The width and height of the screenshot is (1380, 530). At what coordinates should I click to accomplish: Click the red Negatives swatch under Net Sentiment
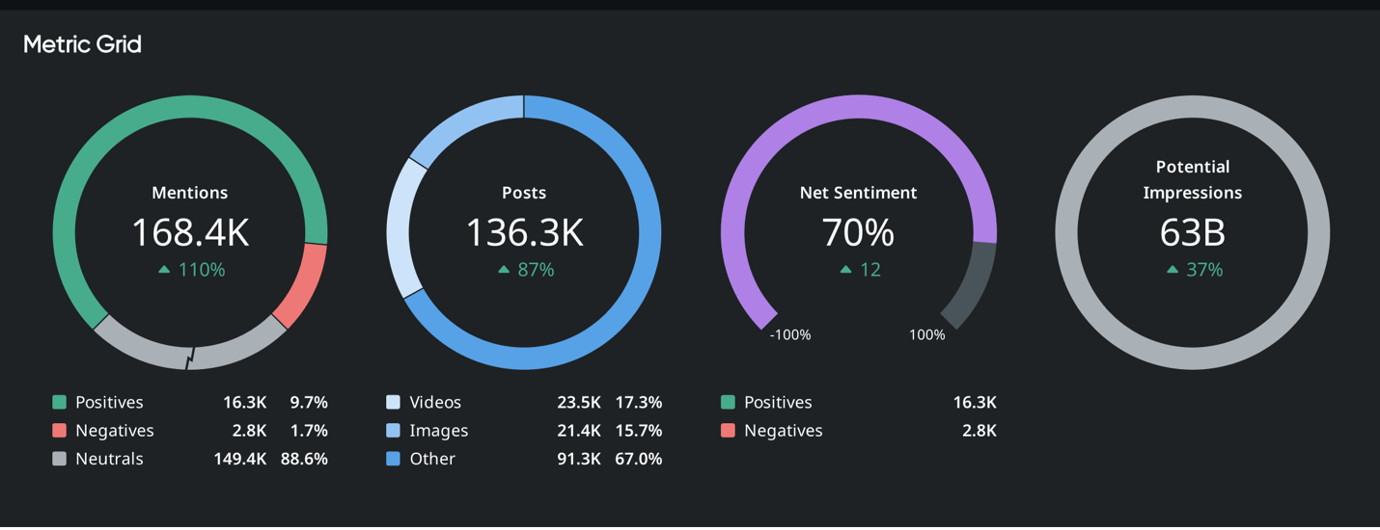click(727, 431)
